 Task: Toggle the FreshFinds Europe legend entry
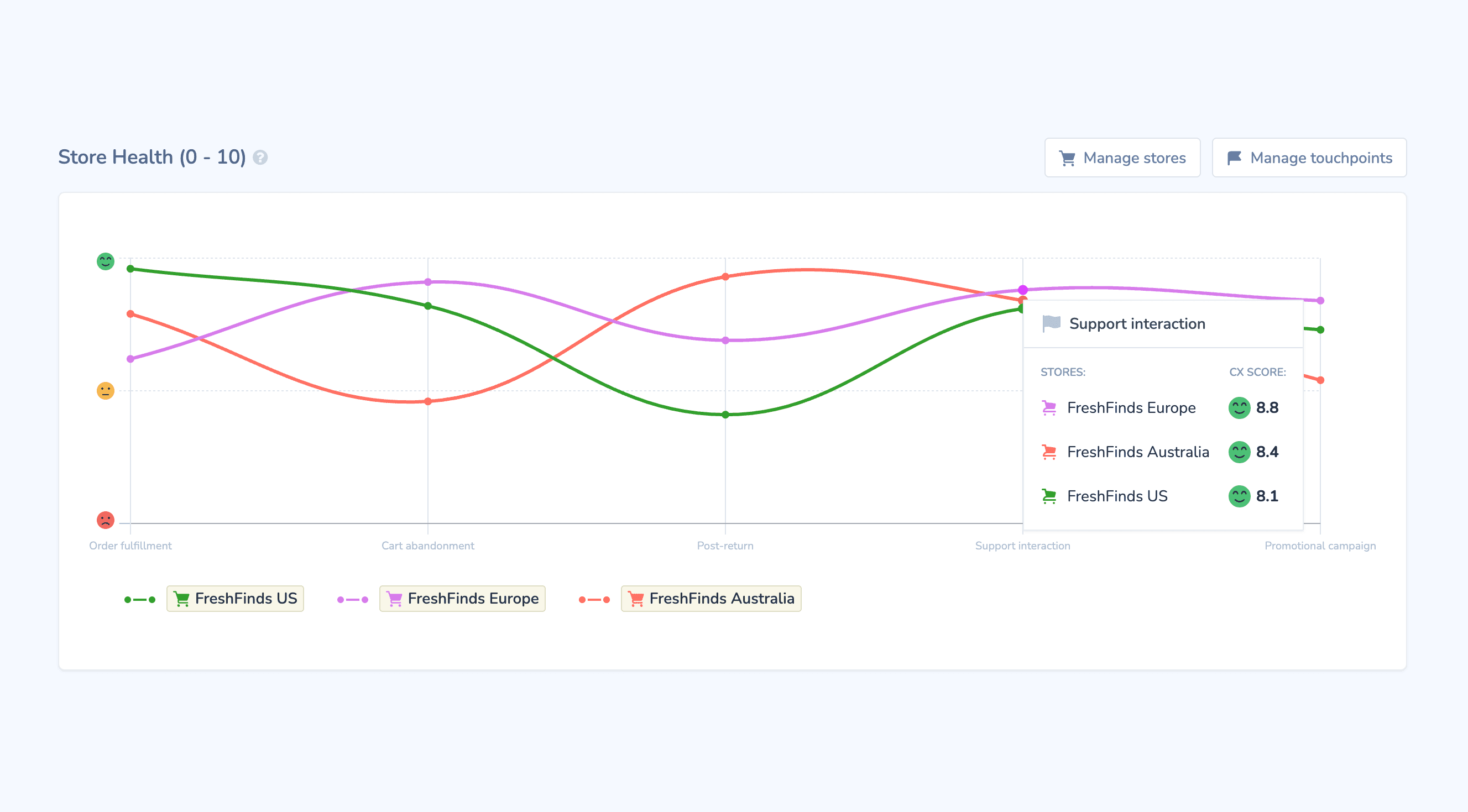[462, 598]
